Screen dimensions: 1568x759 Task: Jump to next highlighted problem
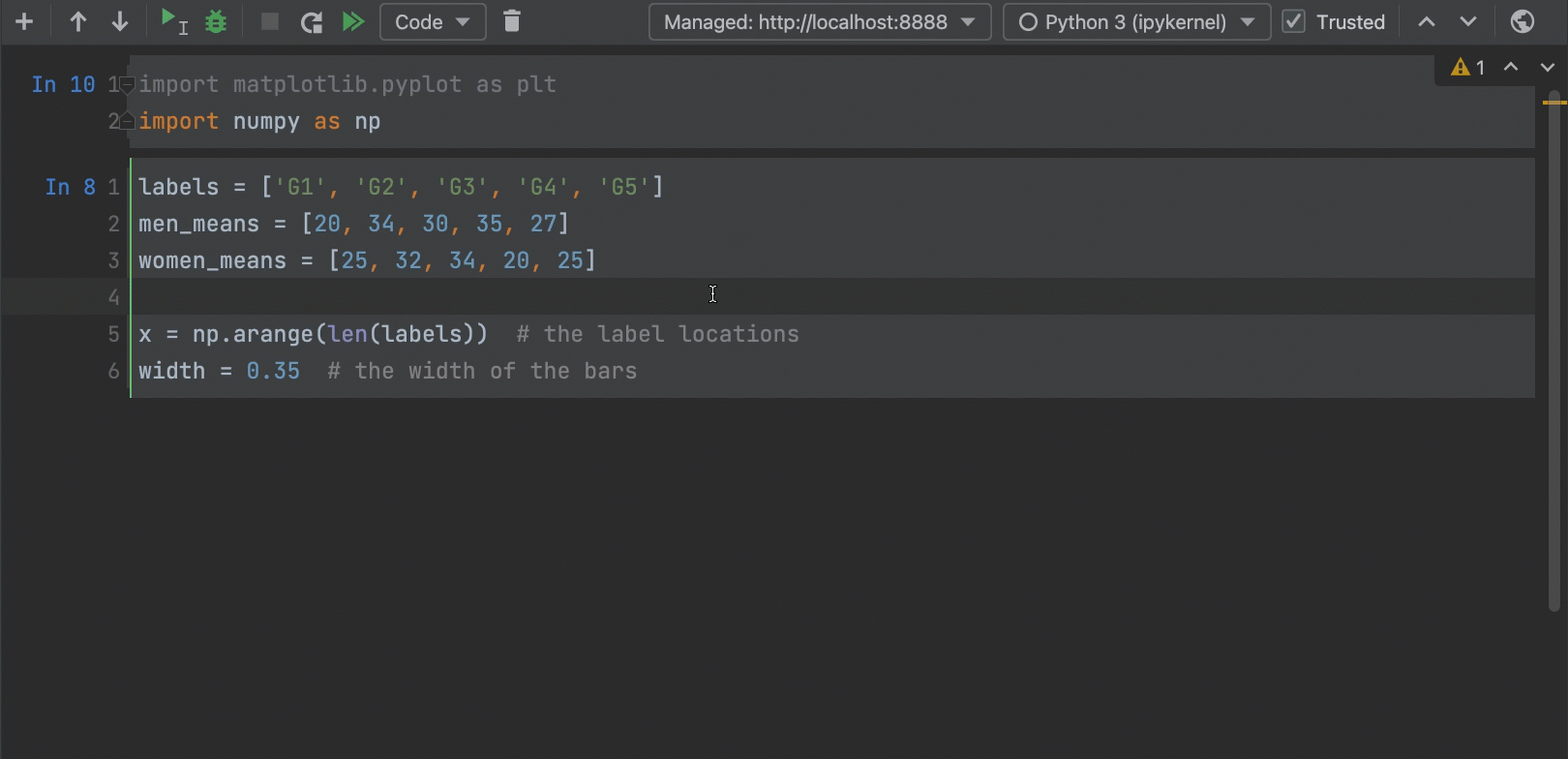1548,67
